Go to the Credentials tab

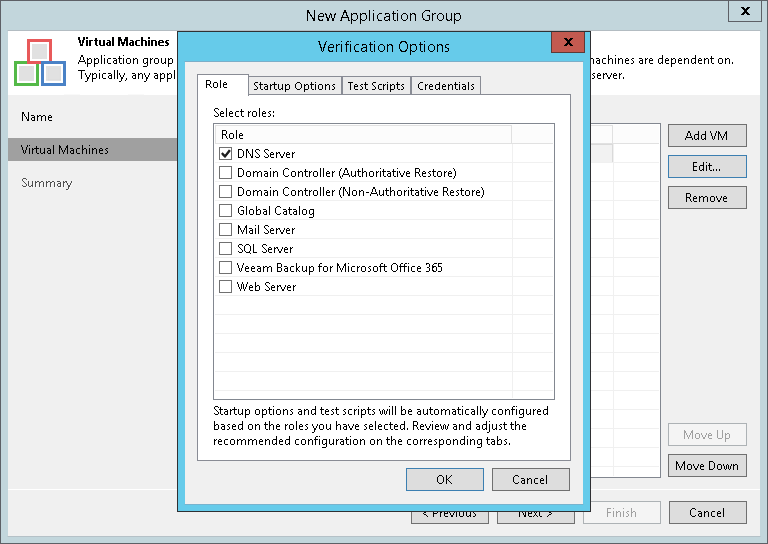tap(446, 86)
